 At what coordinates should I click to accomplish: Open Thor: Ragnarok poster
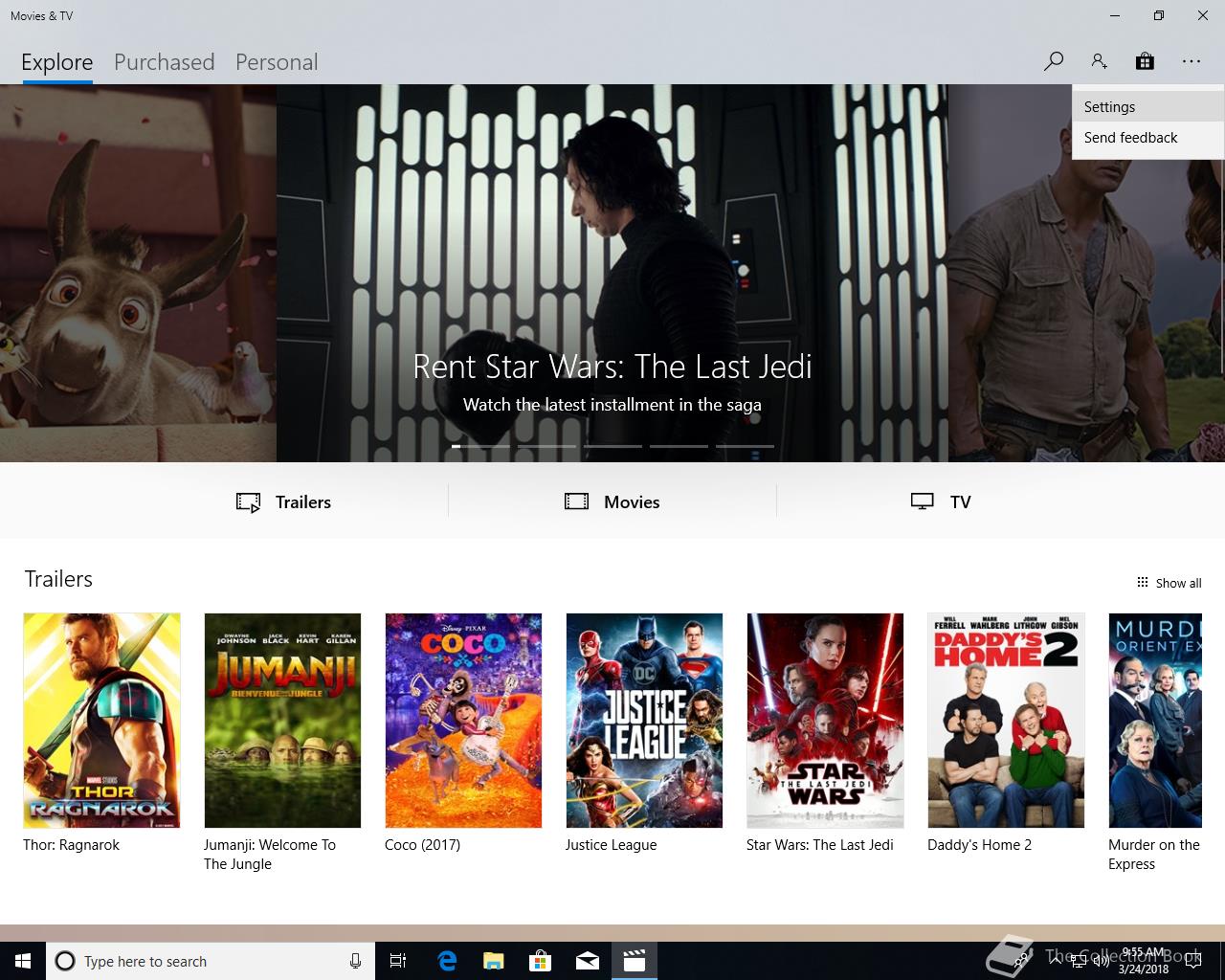pos(101,721)
